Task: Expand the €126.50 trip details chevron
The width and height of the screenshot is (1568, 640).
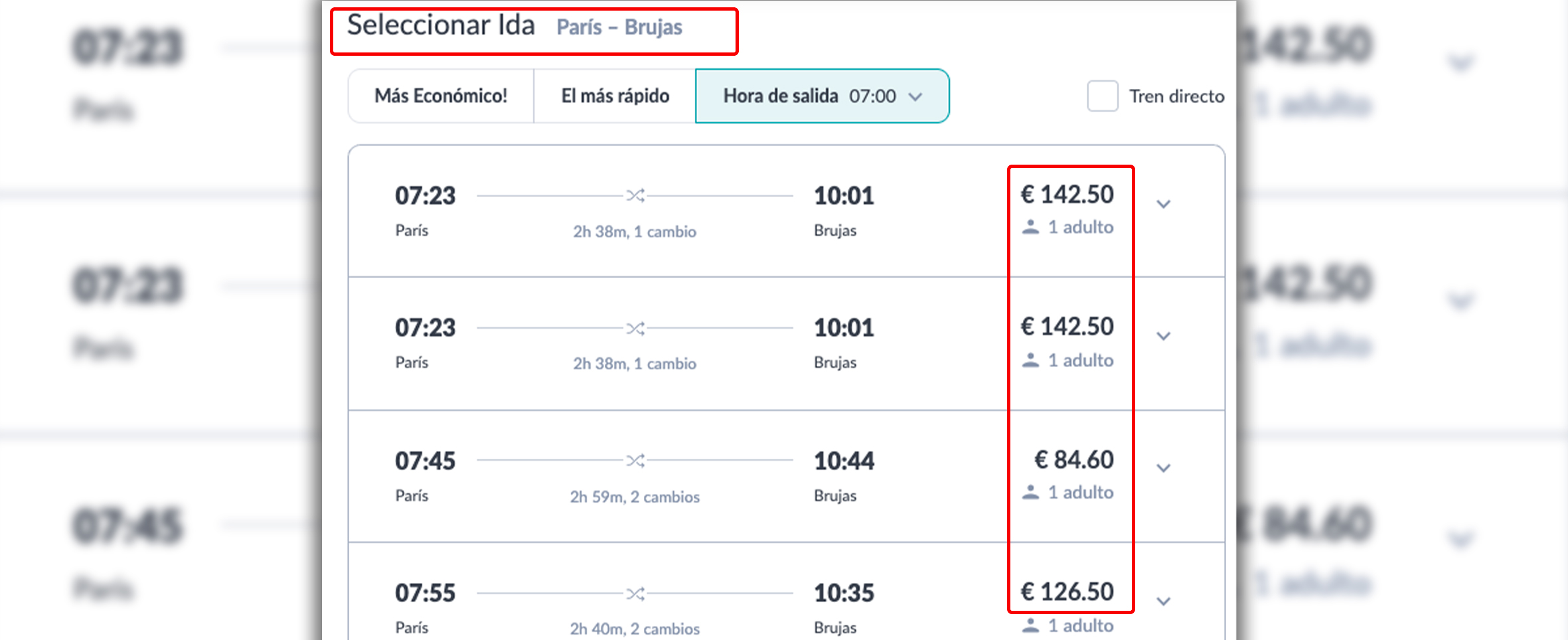Action: pos(1163,601)
